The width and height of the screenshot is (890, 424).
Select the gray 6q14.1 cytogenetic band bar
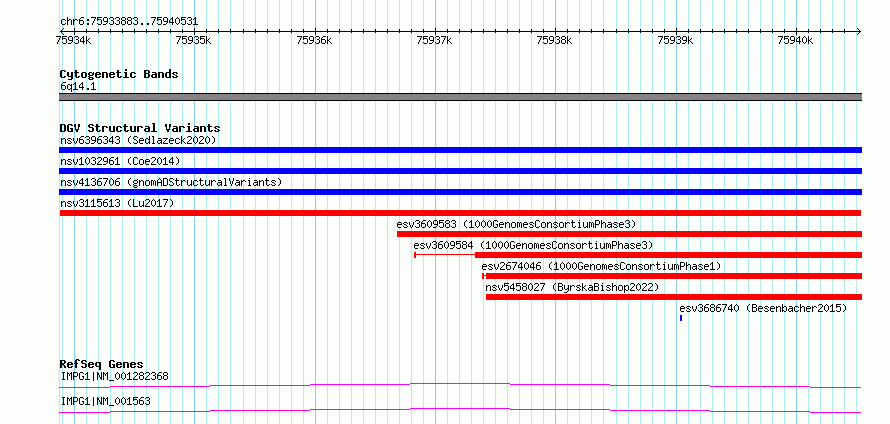click(x=460, y=97)
